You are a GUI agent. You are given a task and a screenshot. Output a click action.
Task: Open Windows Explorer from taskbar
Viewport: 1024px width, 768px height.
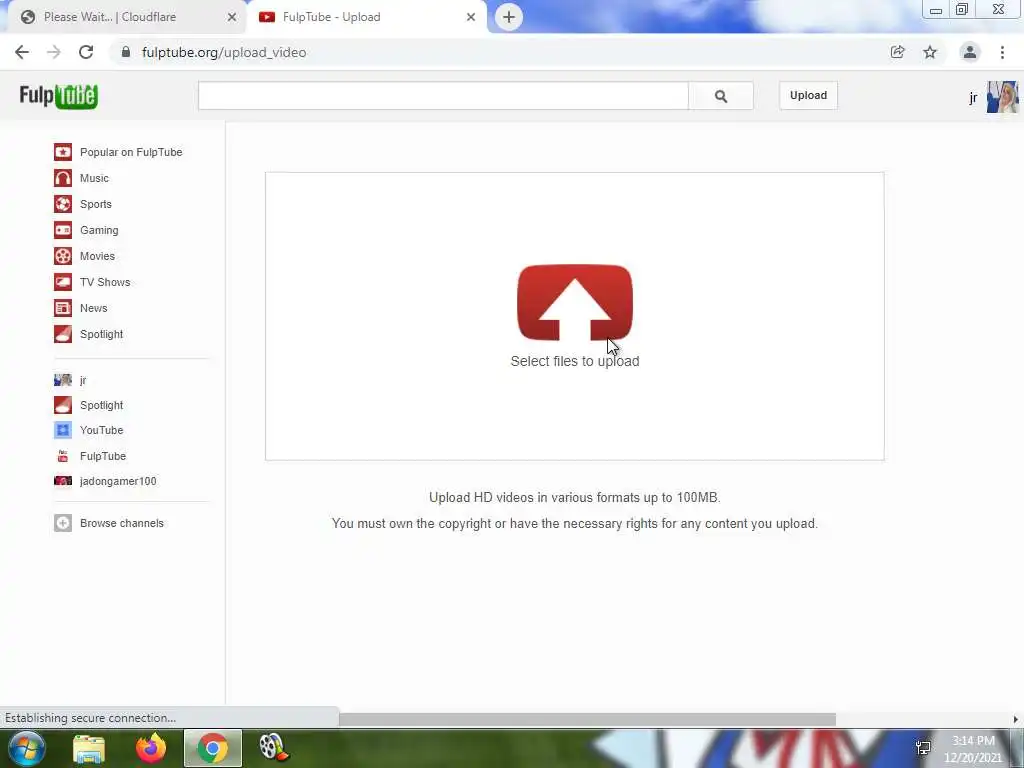click(89, 748)
